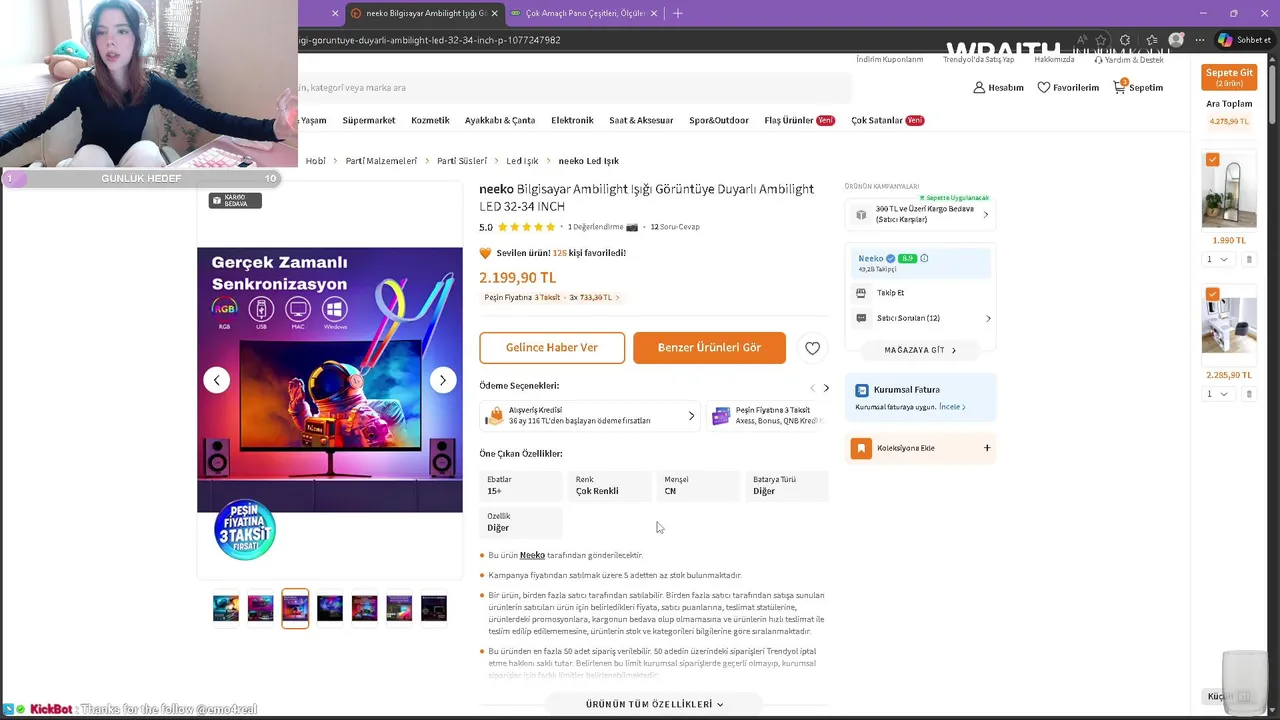Expand the 300 TL ve Üzeri Kargo Bedava campaign
This screenshot has height=720, width=1280.
point(920,214)
